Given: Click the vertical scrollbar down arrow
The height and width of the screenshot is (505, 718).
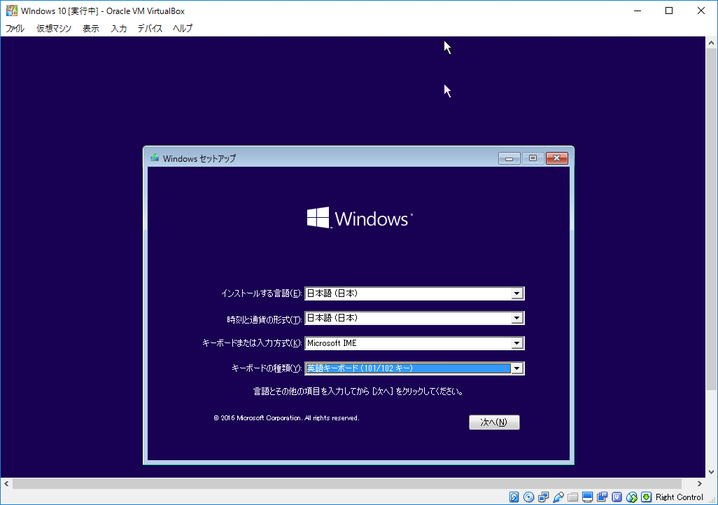Looking at the screenshot, I should click(x=711, y=472).
